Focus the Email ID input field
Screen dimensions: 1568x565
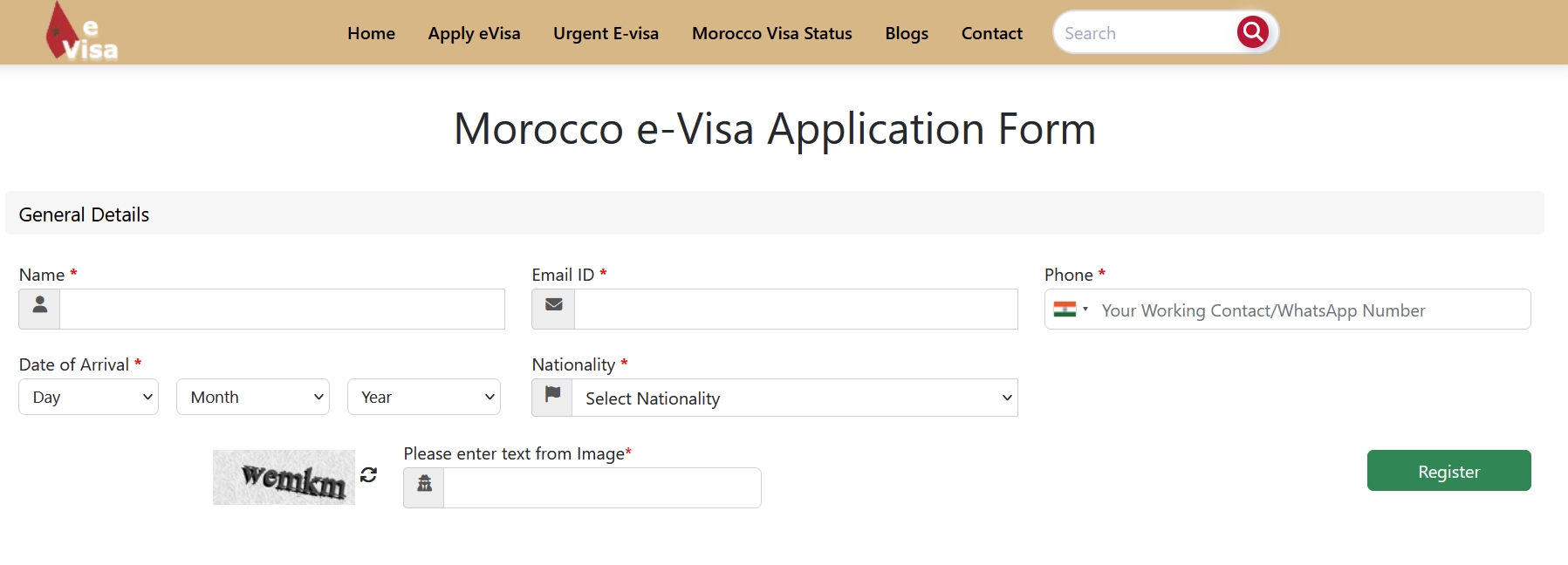(795, 309)
